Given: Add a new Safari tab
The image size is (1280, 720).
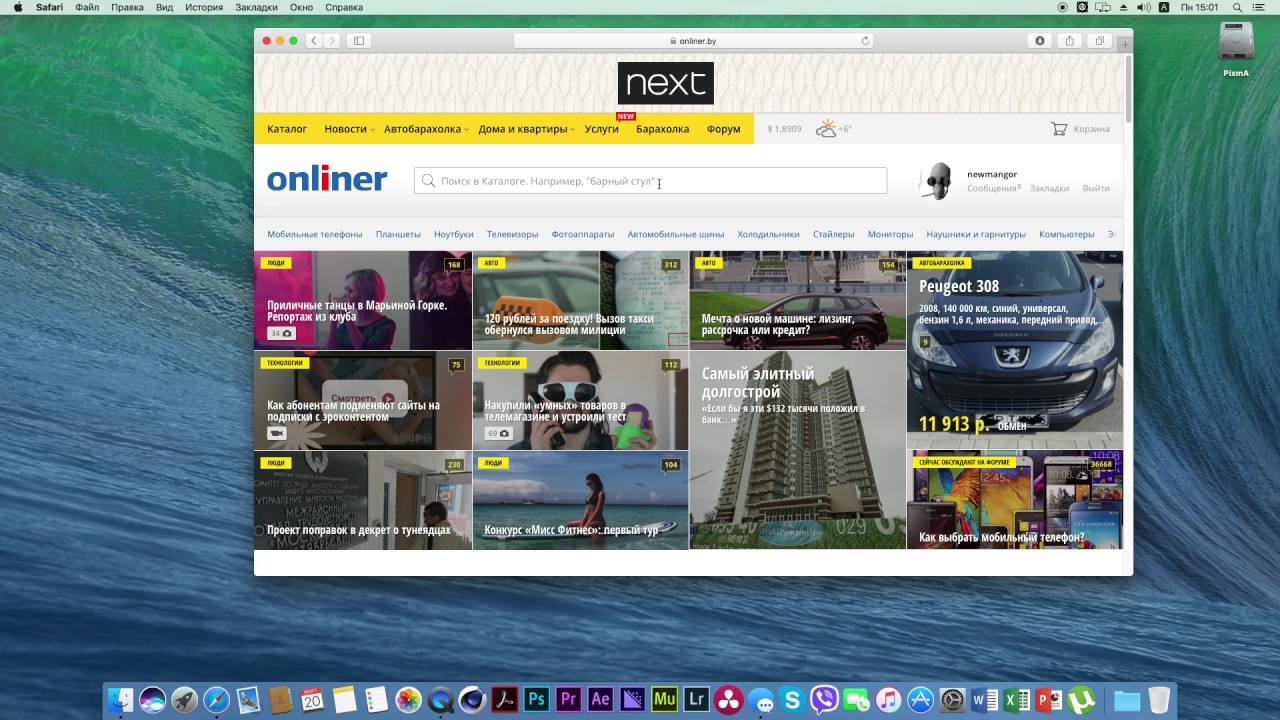Looking at the screenshot, I should click(1125, 43).
